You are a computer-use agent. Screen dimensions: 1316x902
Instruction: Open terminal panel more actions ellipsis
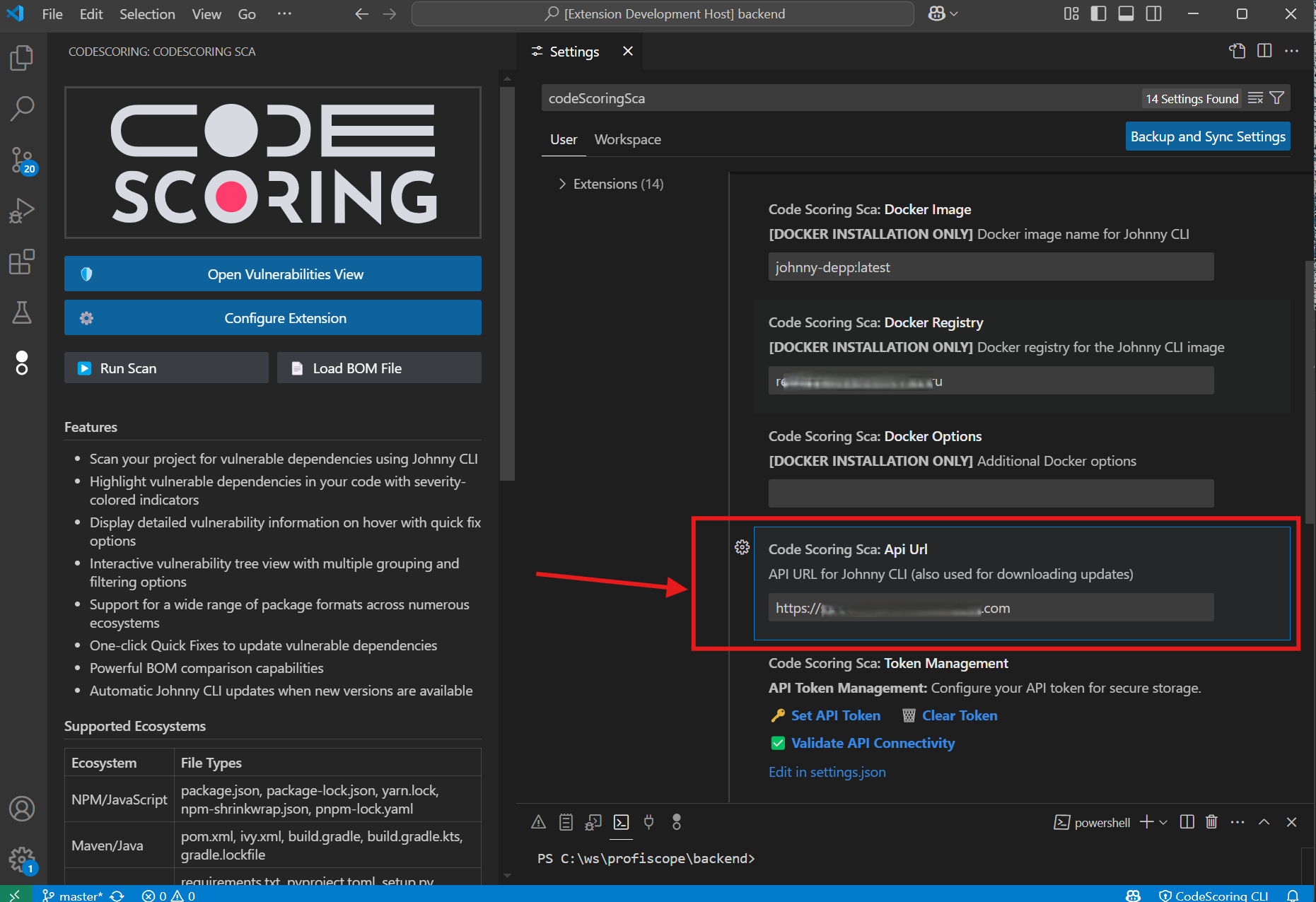coord(1237,822)
